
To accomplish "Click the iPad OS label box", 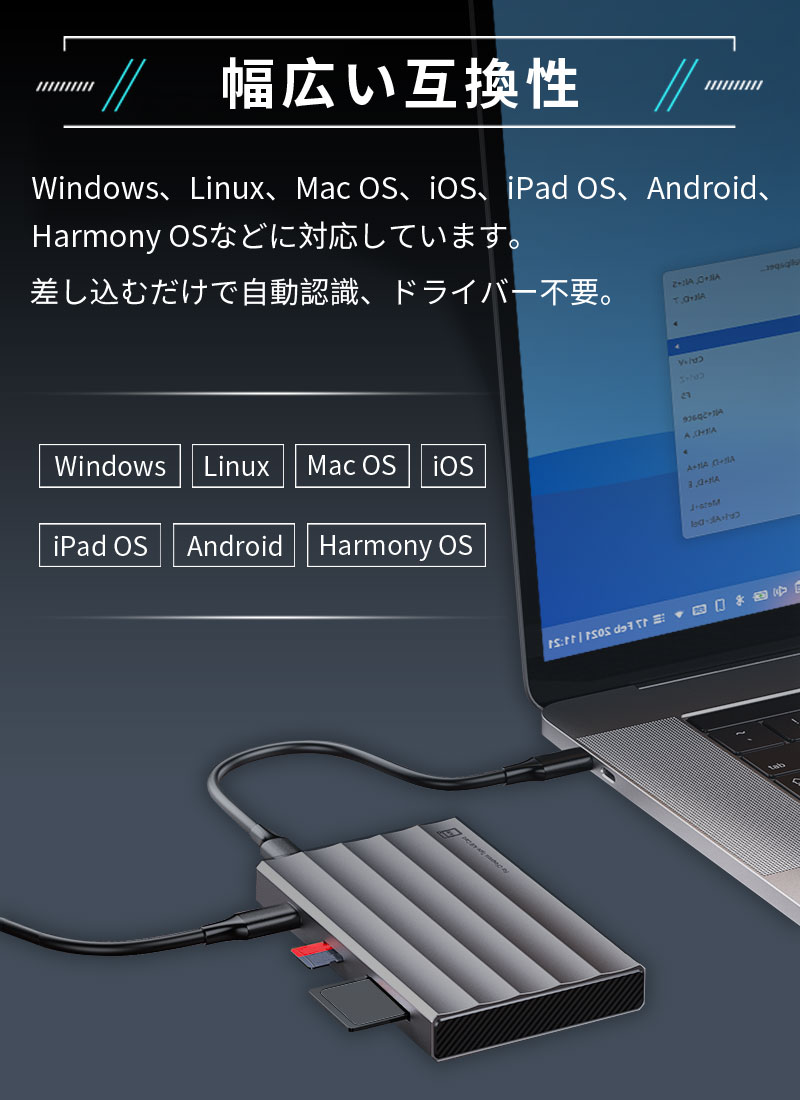I will 100,546.
